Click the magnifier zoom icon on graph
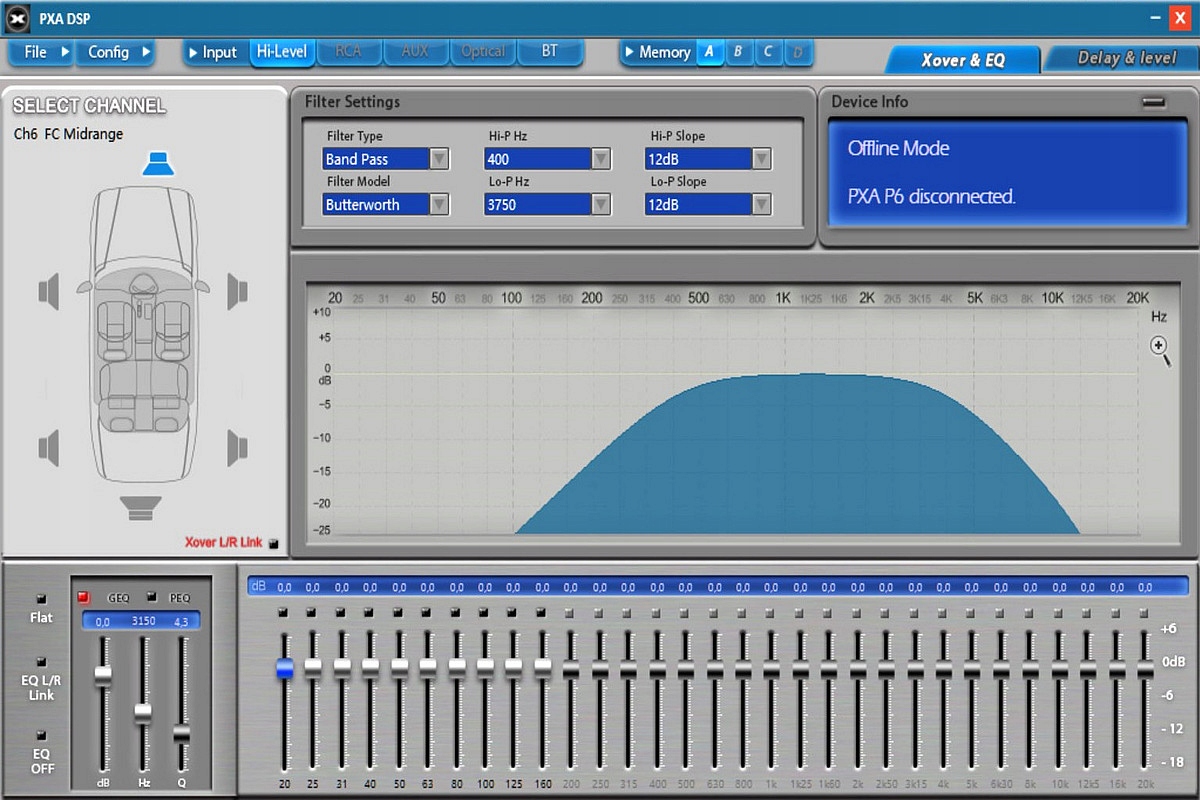The image size is (1200, 800). (1160, 348)
